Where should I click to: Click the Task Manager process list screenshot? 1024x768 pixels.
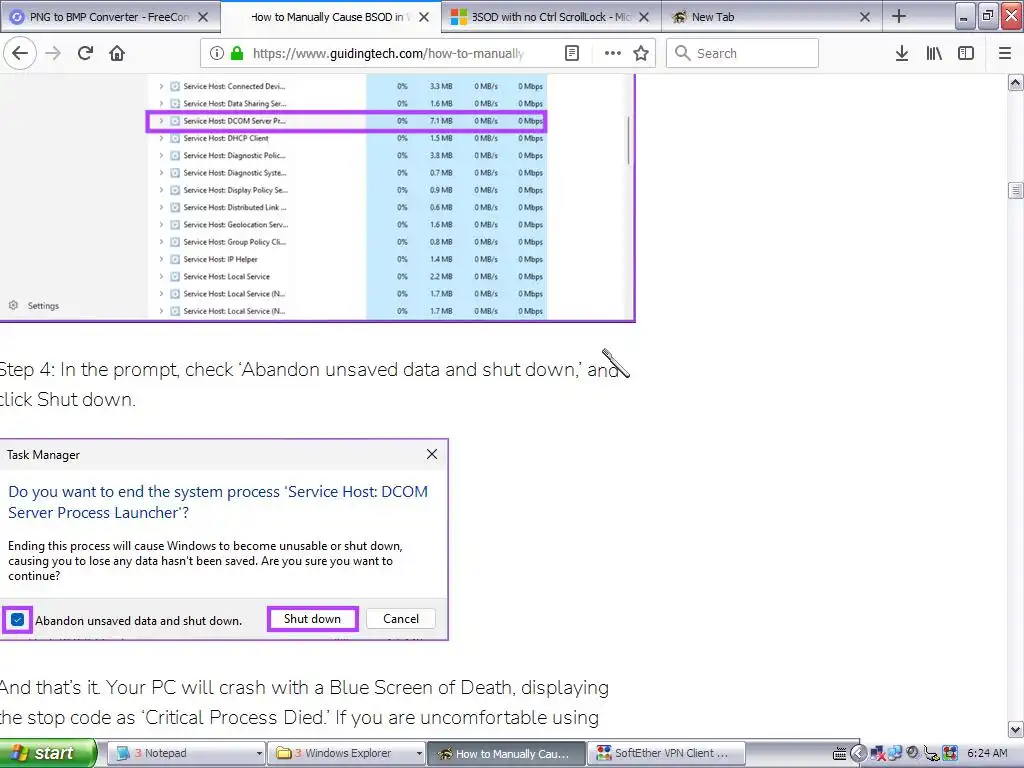(x=317, y=198)
